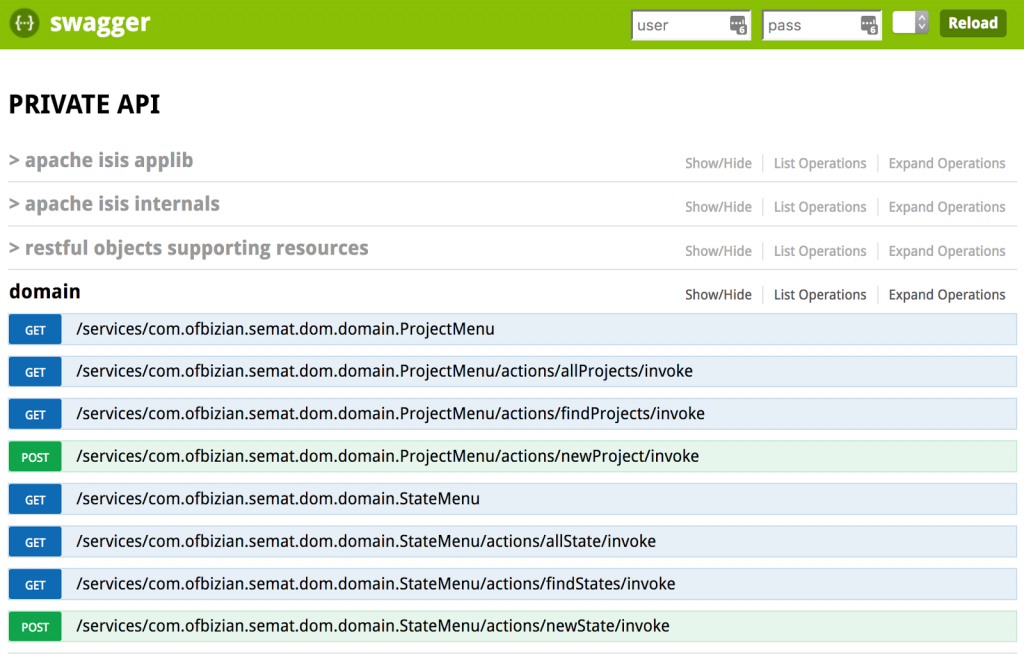Click POST badge for newProject invoke
The height and width of the screenshot is (661, 1024).
(35, 457)
